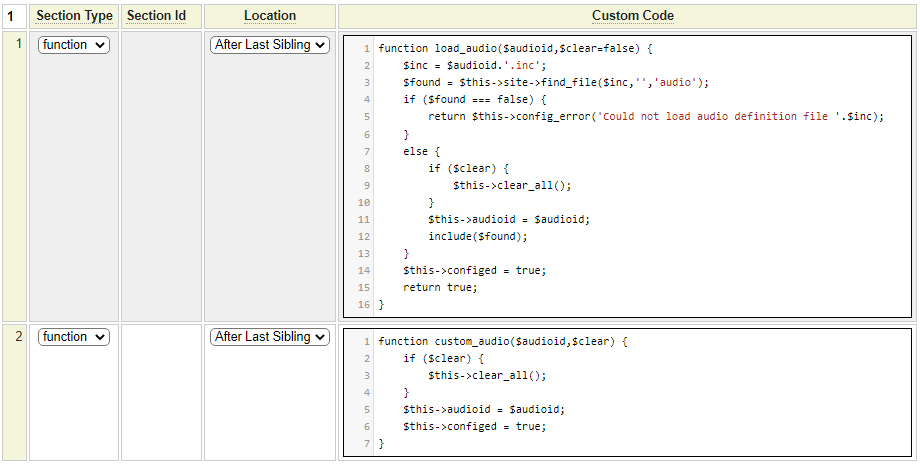Viewport: 920px width, 465px height.
Task: Click line number 7 in second editor gutter
Action: pyautogui.click(x=366, y=444)
